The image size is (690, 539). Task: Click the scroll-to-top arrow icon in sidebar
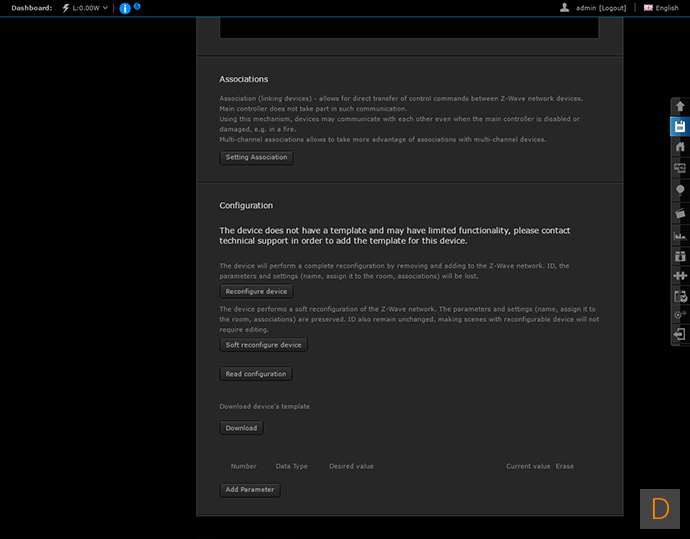680,106
